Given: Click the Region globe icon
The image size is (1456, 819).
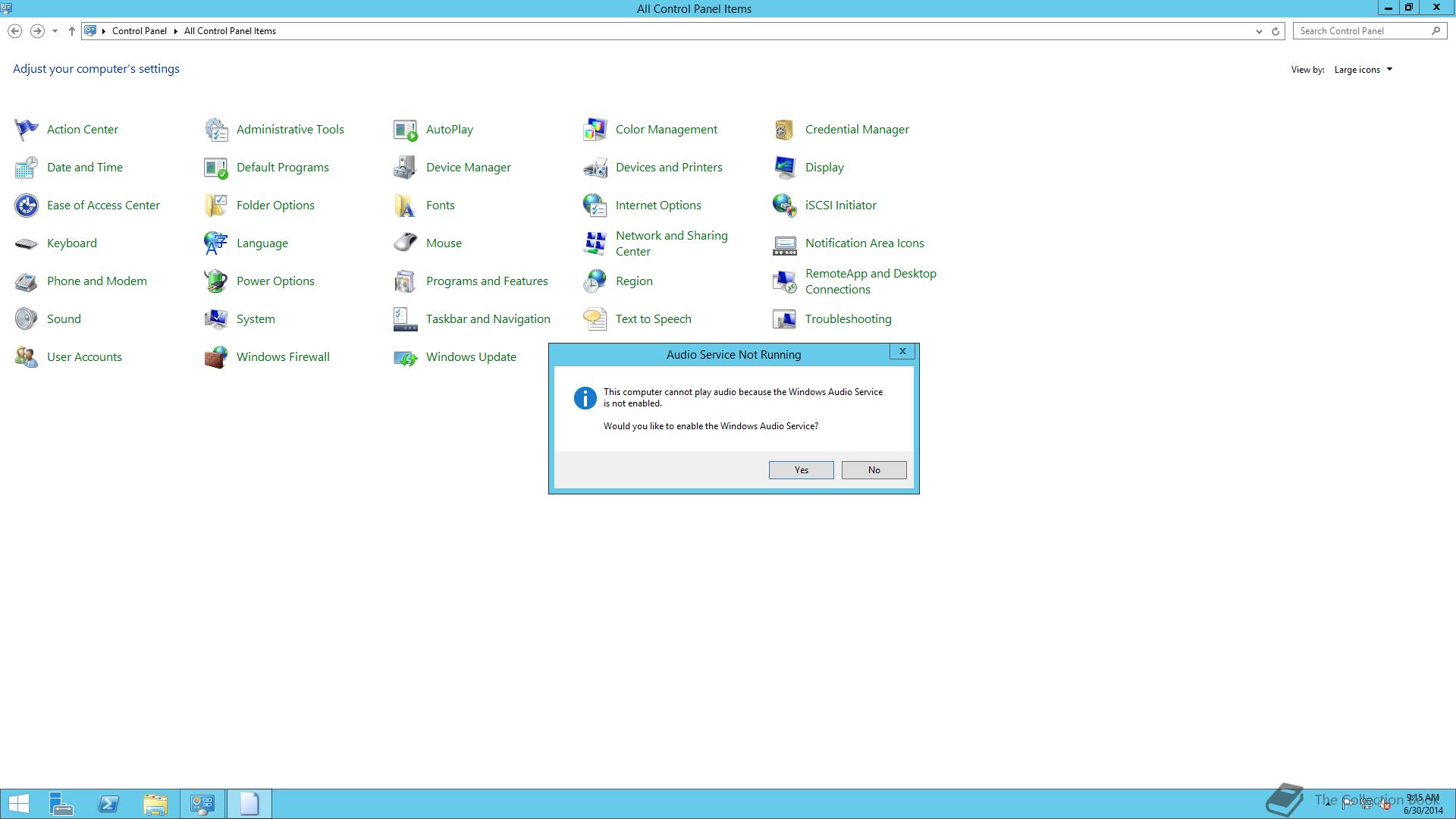Looking at the screenshot, I should pyautogui.click(x=595, y=281).
